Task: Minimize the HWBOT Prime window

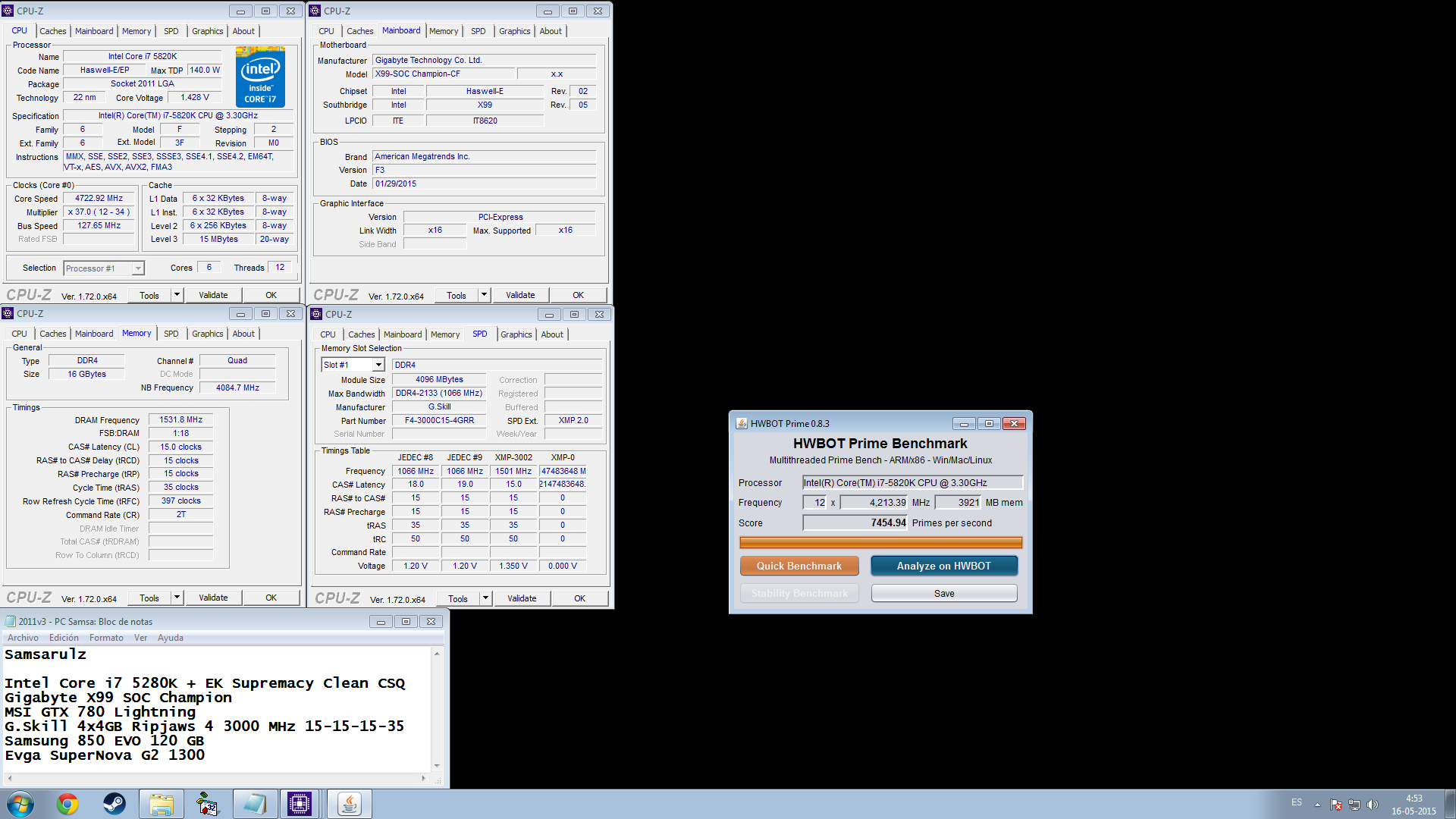Action: (x=964, y=423)
